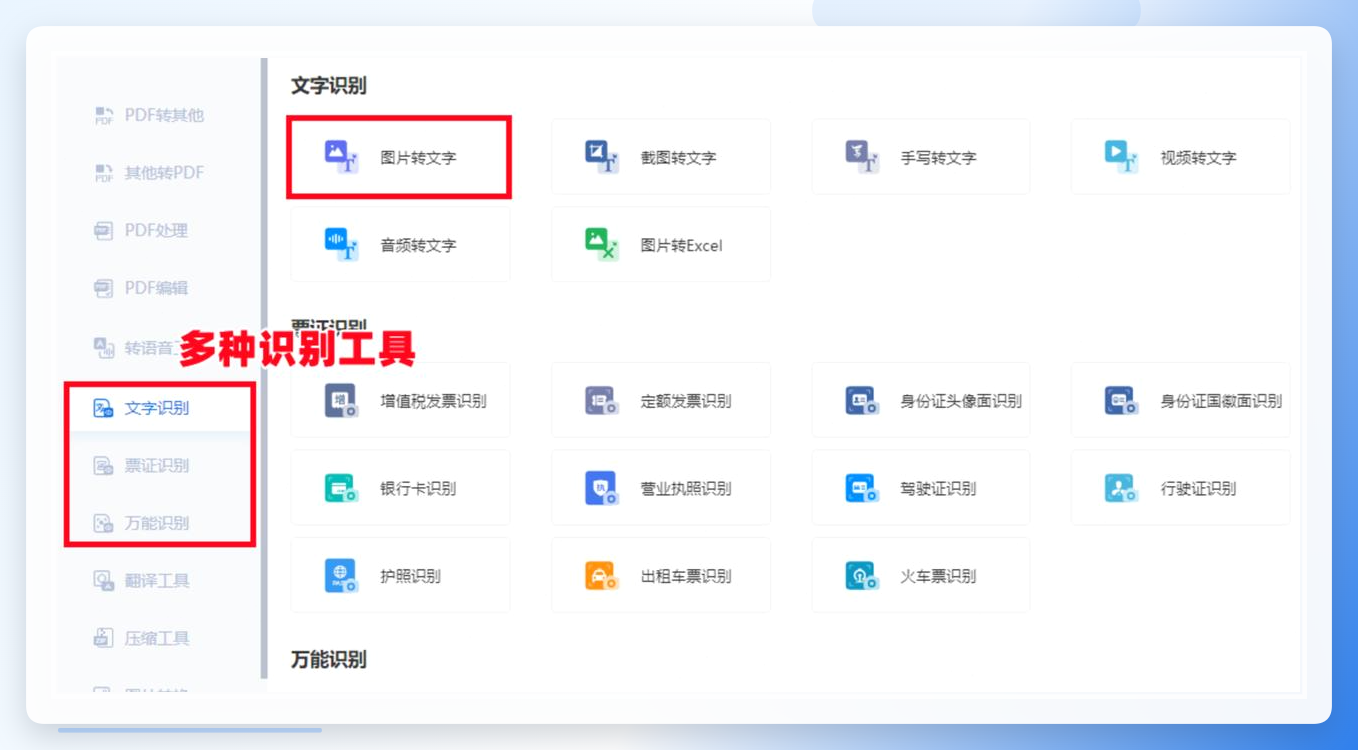Open the 营业执照识别 icon
Image resolution: width=1358 pixels, height=750 pixels.
tap(602, 489)
